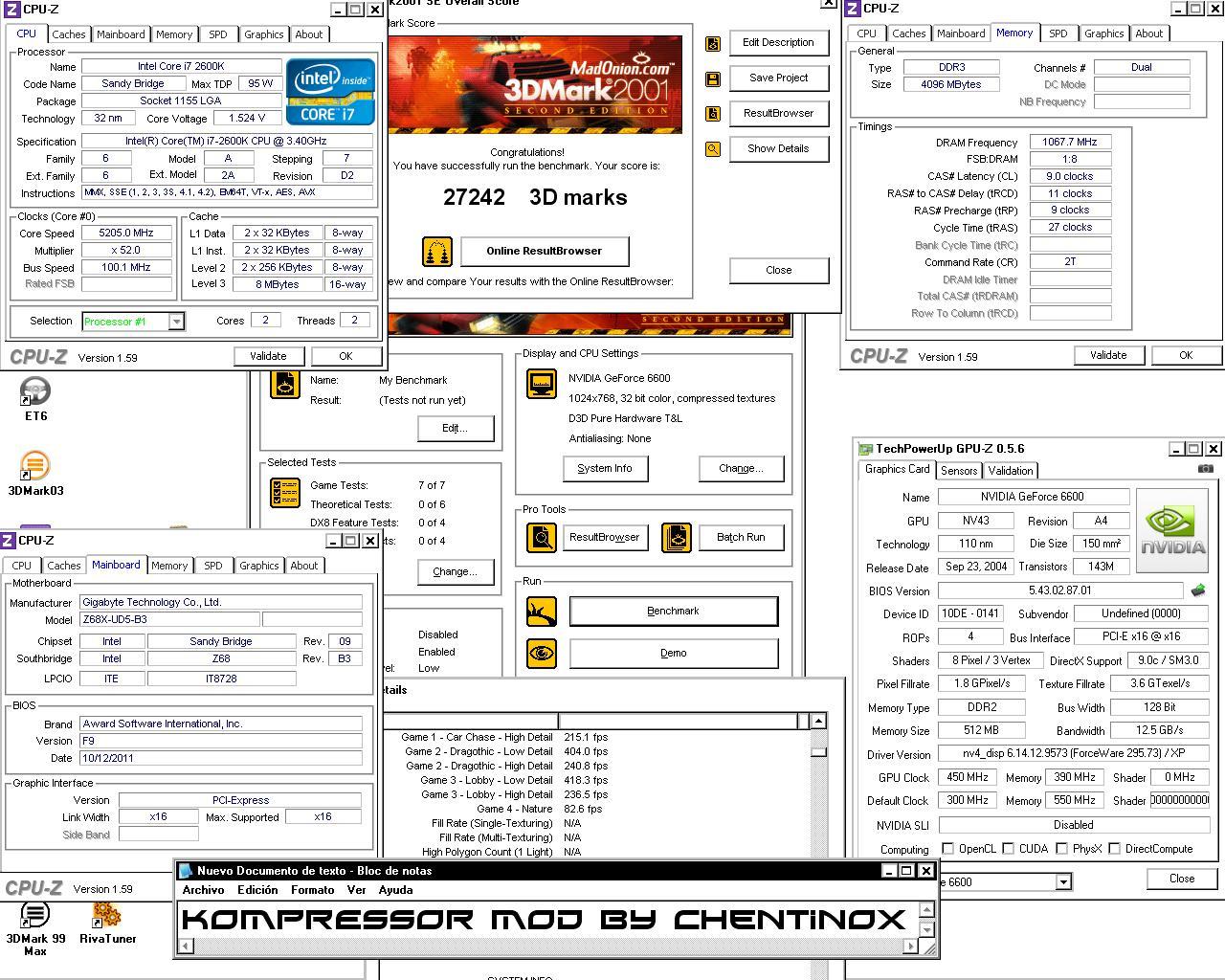The width and height of the screenshot is (1225, 980).
Task: Click the Batch Run icon in Pro Tools
Action: (x=677, y=537)
